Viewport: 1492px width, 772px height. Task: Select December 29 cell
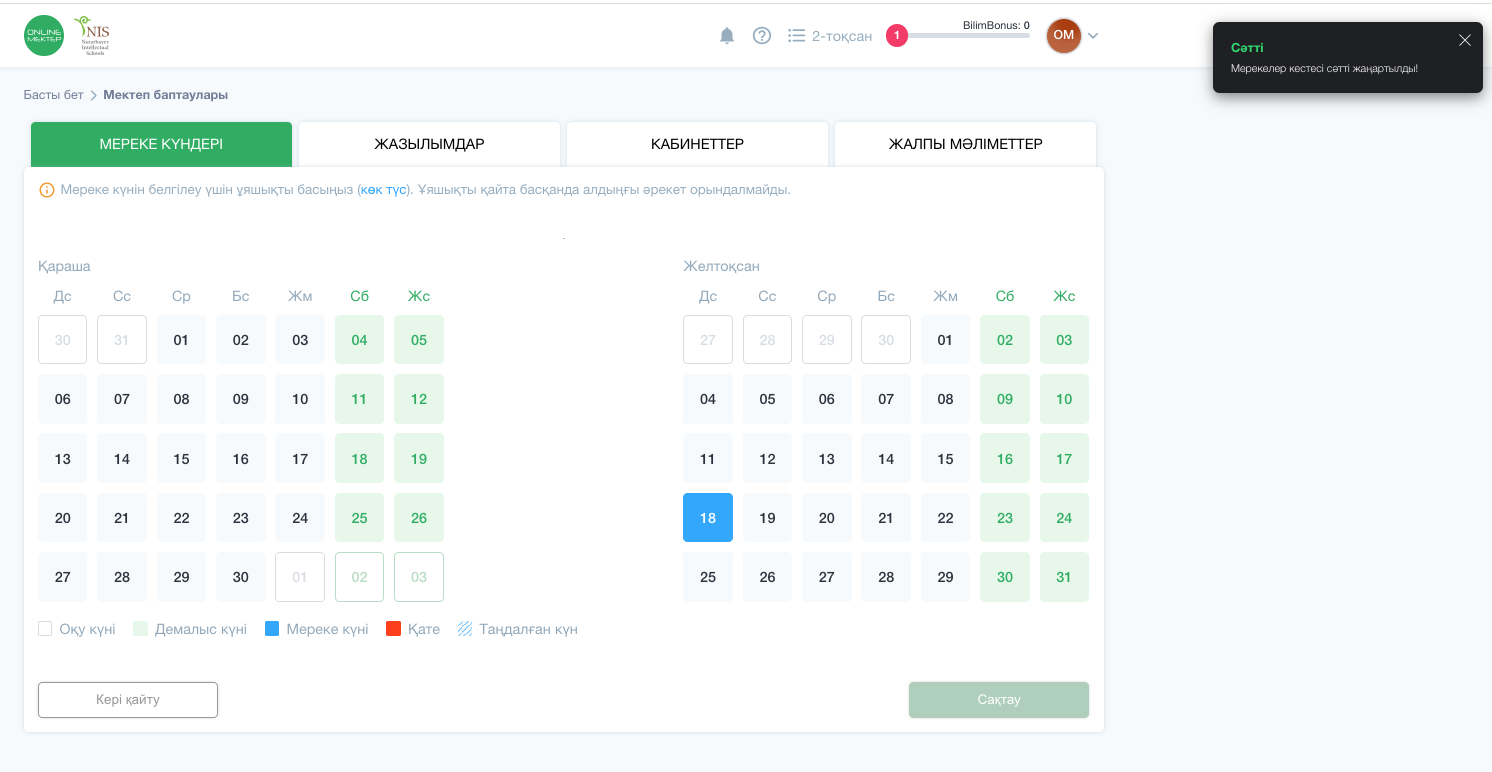[x=945, y=577]
